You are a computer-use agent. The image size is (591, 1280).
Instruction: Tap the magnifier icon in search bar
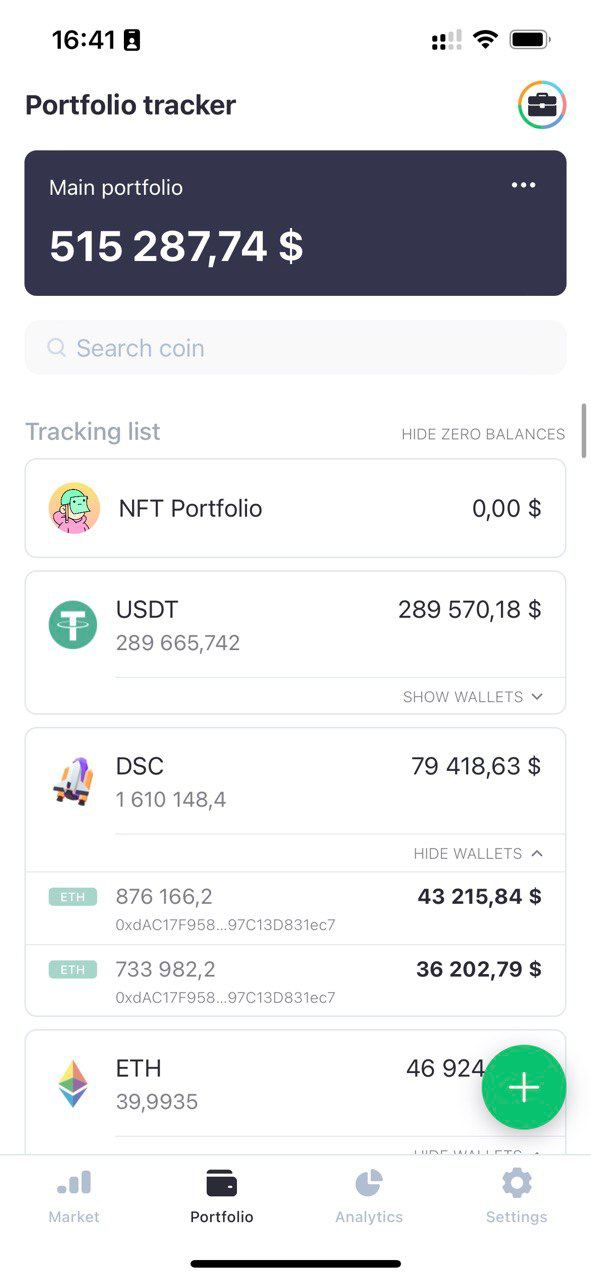pyautogui.click(x=57, y=348)
